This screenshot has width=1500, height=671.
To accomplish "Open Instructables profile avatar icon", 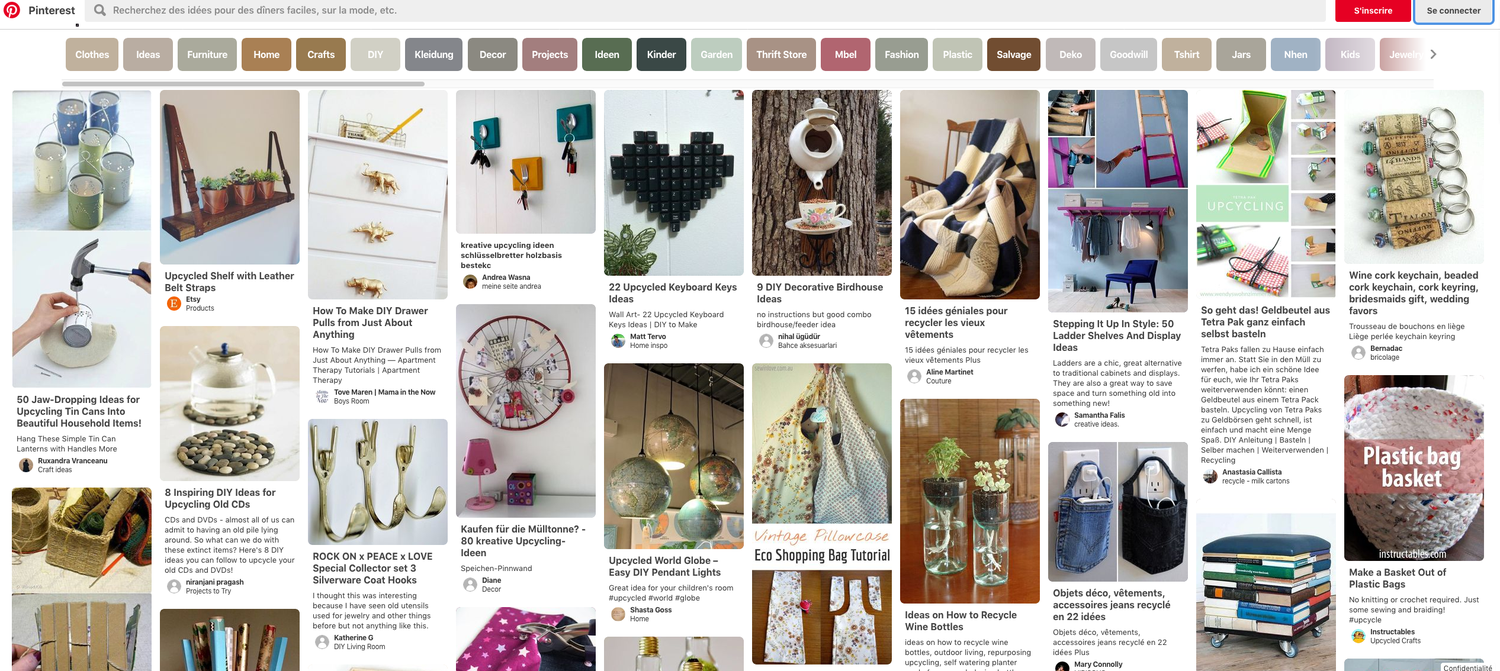I will point(1358,636).
